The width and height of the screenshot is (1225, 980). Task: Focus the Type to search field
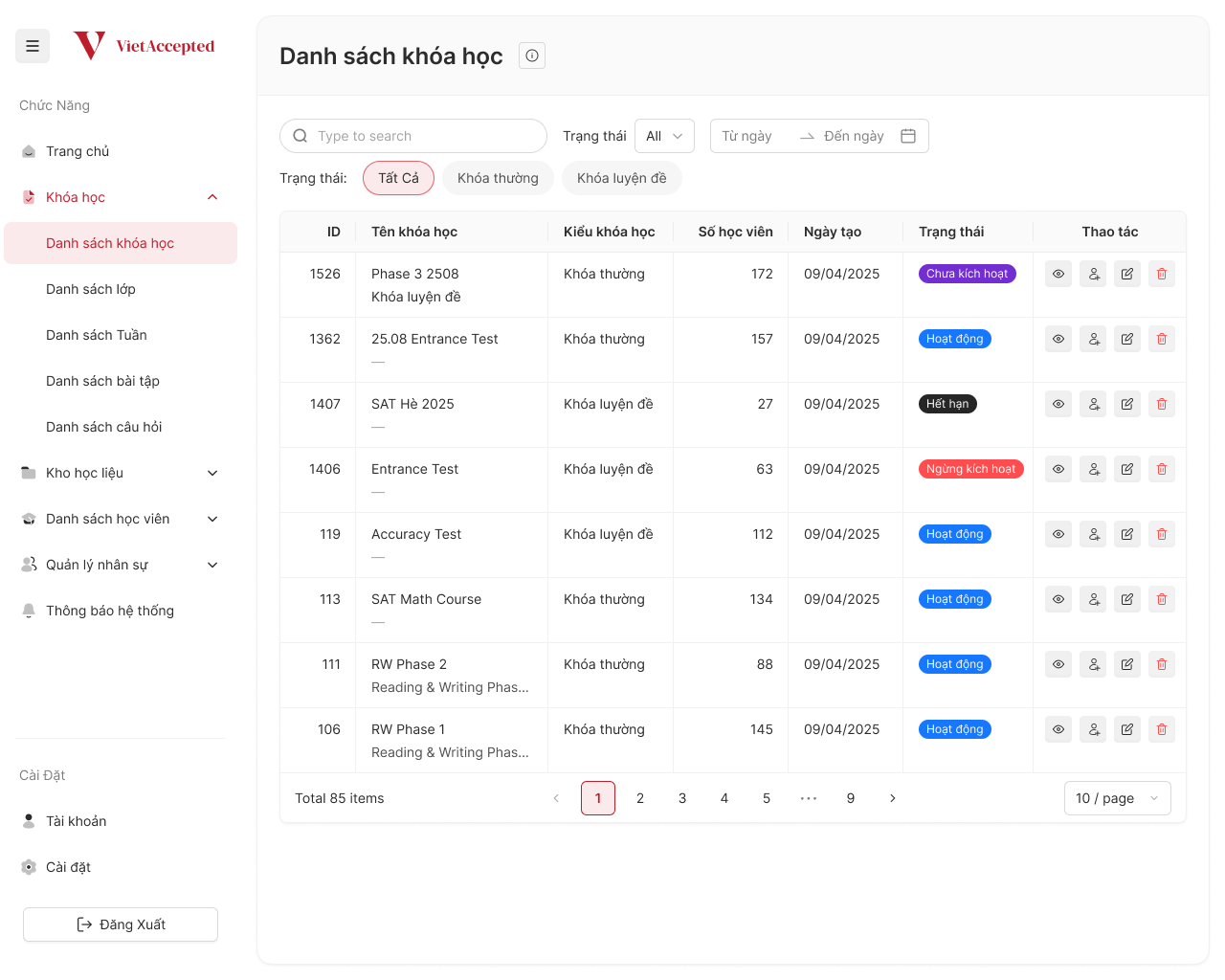click(413, 136)
